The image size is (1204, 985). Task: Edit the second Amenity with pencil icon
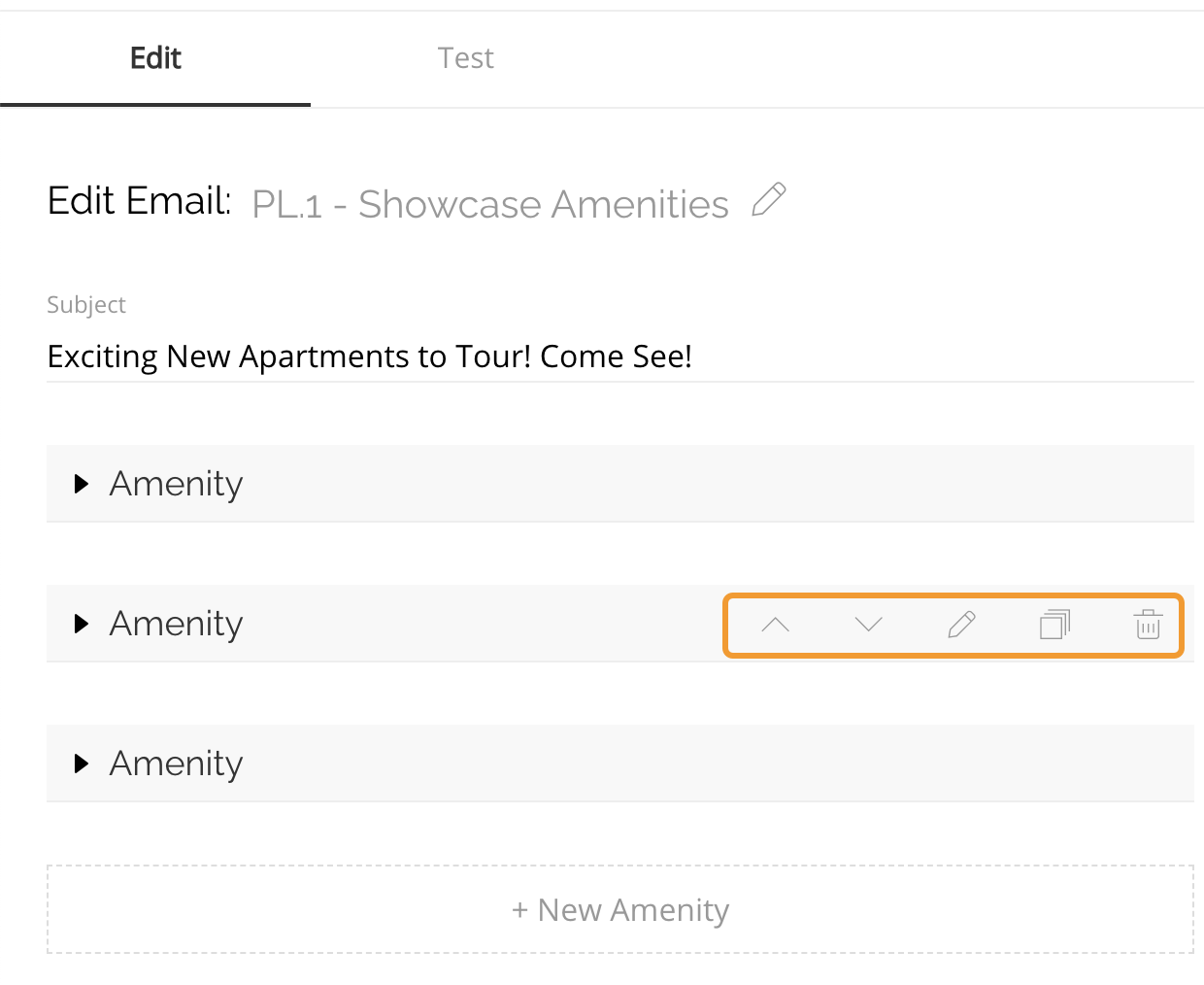(961, 625)
